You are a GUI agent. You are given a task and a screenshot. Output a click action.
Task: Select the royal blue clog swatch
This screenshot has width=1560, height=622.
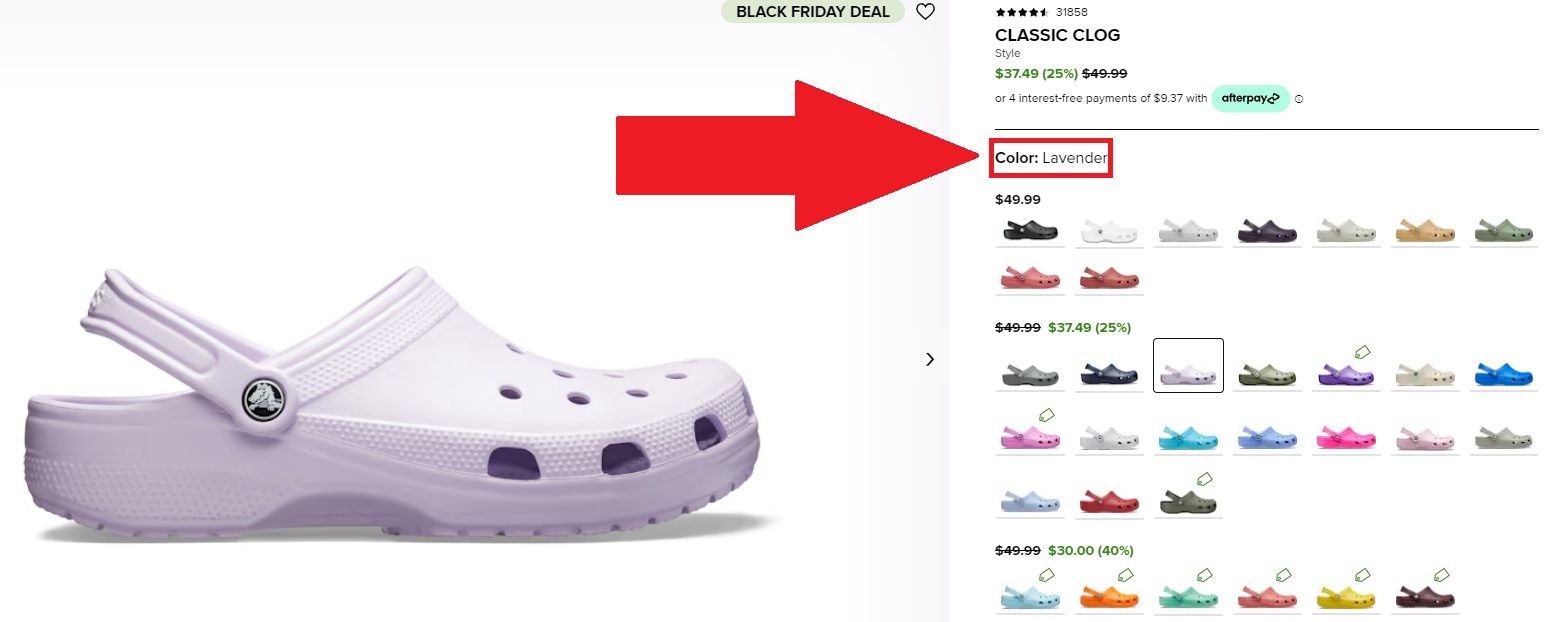pos(1503,375)
